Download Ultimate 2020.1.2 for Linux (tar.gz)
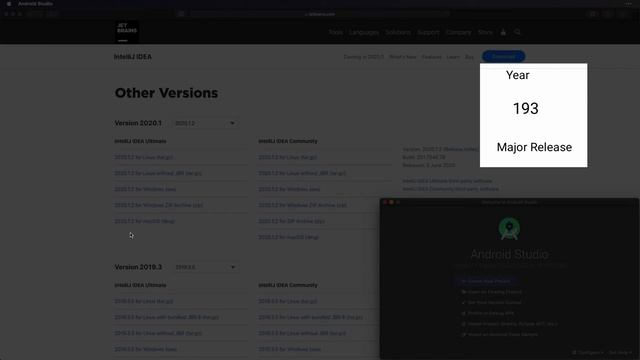This screenshot has height=360, width=640. [x=144, y=157]
